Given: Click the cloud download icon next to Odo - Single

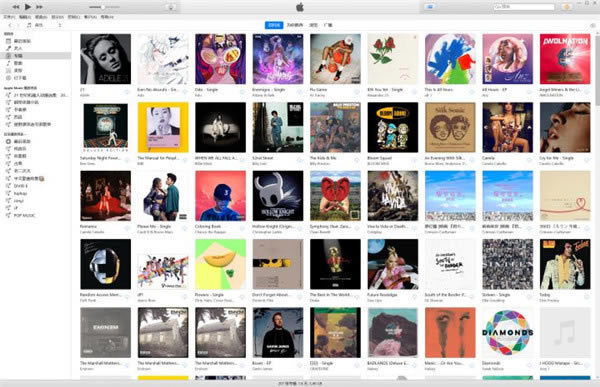Looking at the screenshot, I should (x=241, y=92).
